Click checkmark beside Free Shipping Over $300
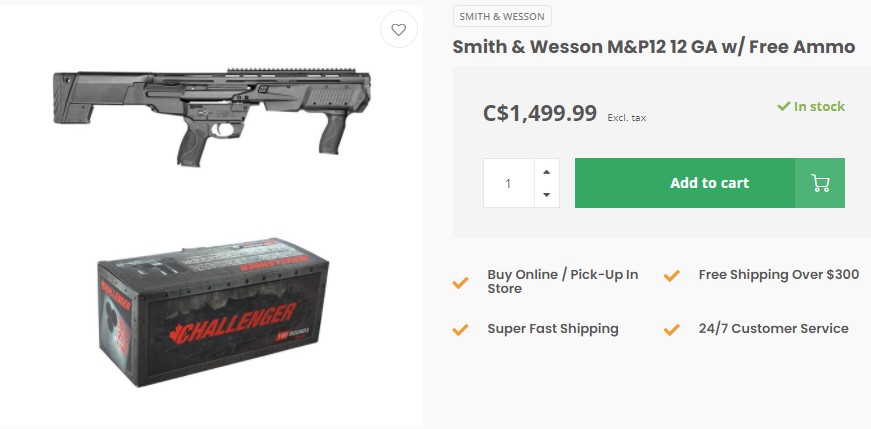This screenshot has height=429, width=871. point(672,275)
